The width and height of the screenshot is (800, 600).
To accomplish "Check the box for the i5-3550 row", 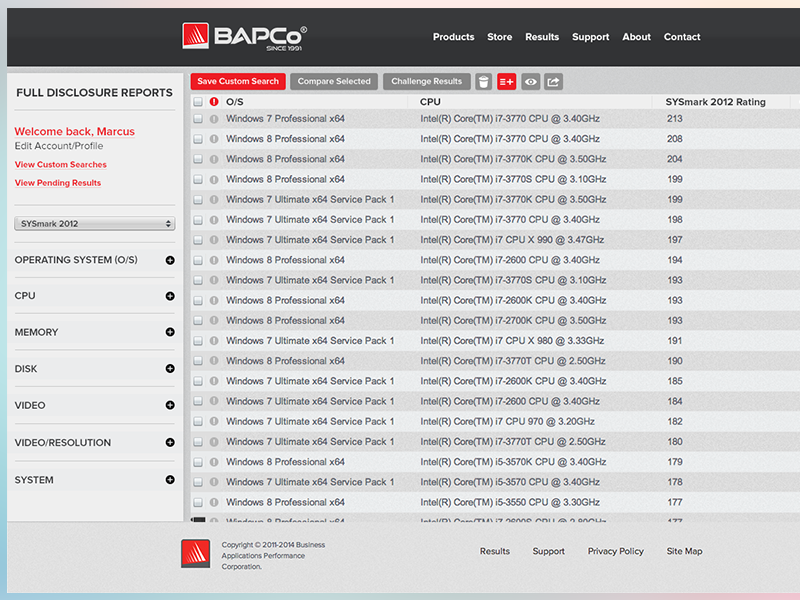I will click(x=198, y=503).
